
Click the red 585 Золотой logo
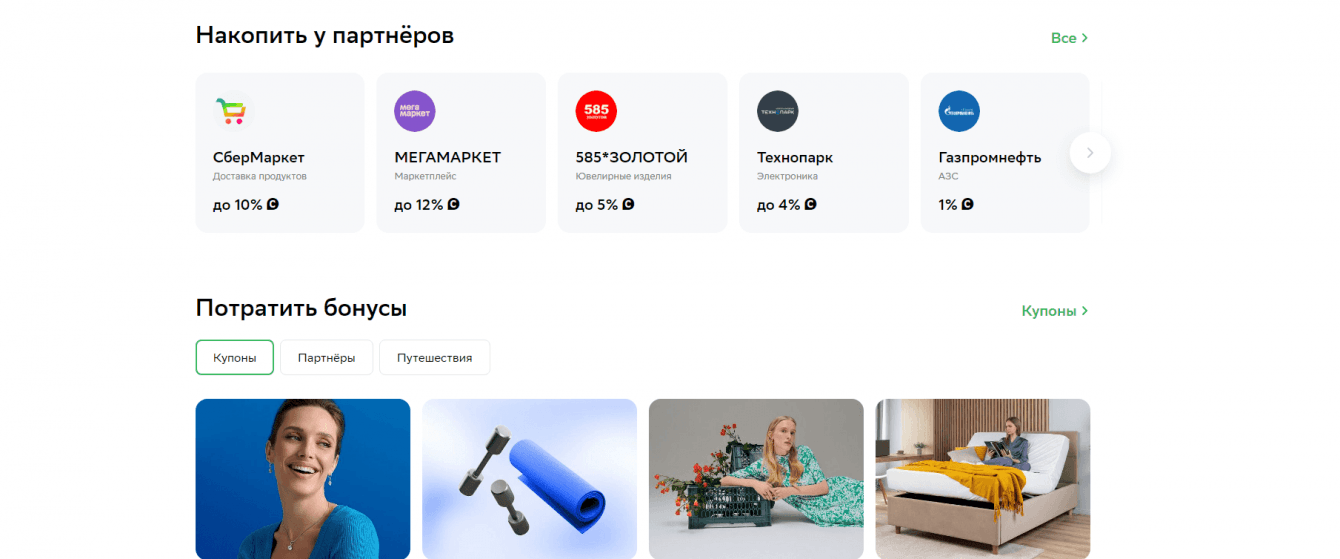(596, 111)
